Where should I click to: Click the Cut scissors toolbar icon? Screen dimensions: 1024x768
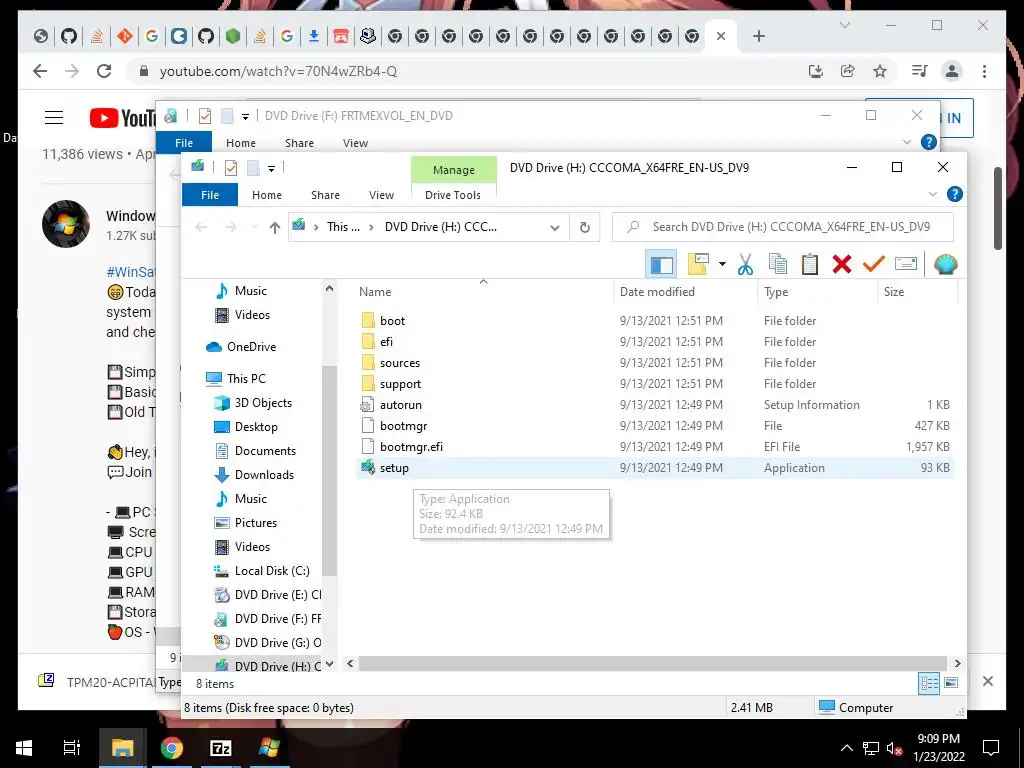[745, 264]
